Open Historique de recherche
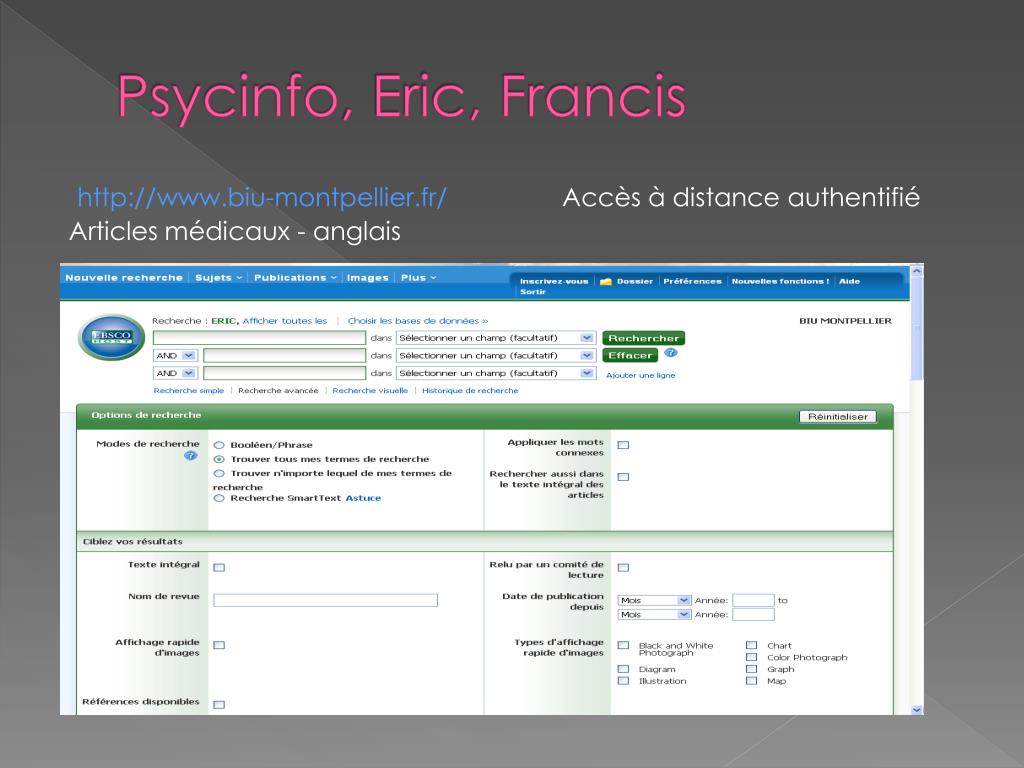The width and height of the screenshot is (1024, 768). click(470, 391)
